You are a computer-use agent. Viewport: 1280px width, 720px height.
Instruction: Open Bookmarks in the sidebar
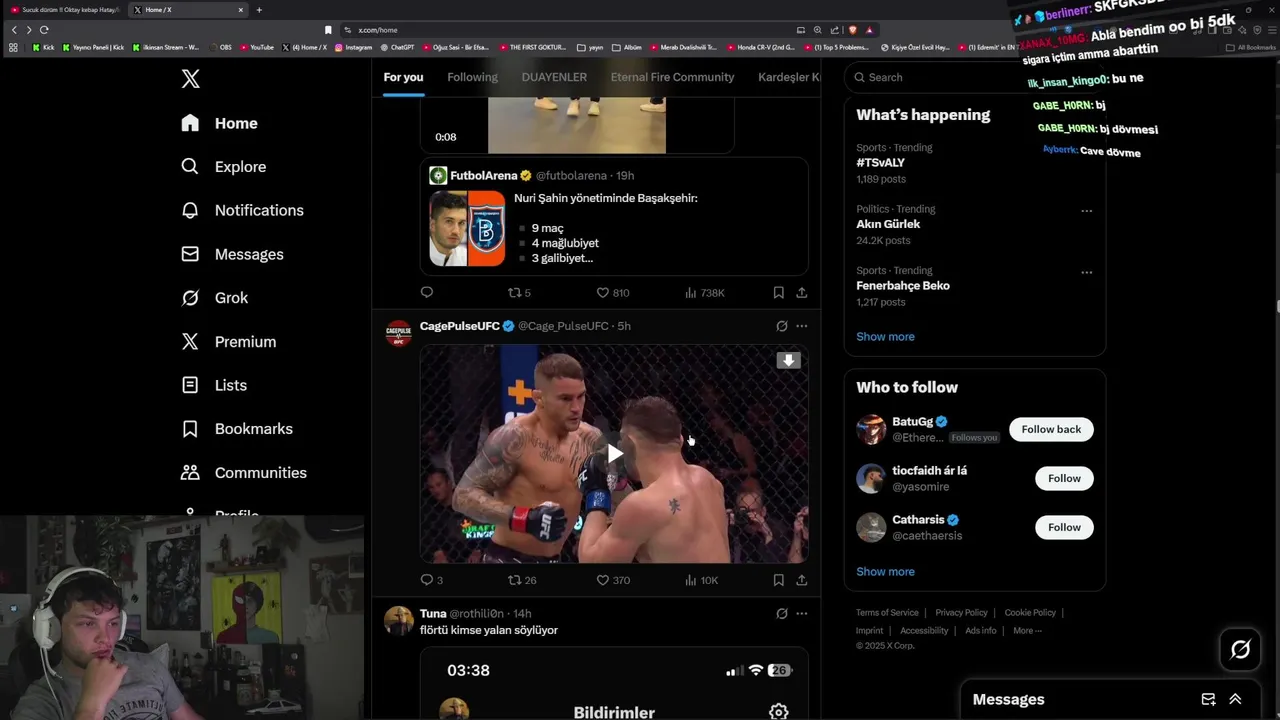coord(236,429)
